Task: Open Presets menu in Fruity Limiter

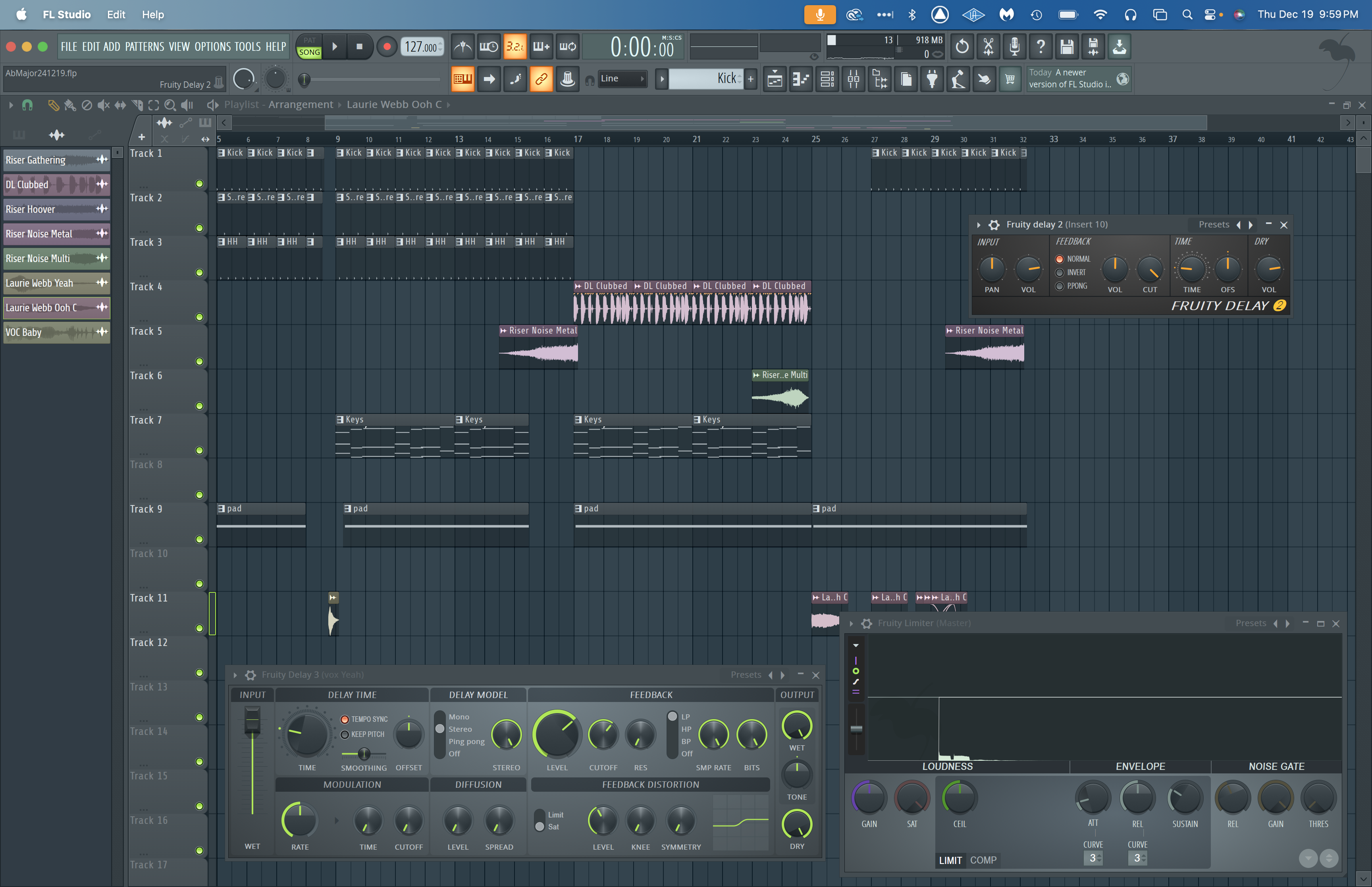Action: coord(1251,623)
